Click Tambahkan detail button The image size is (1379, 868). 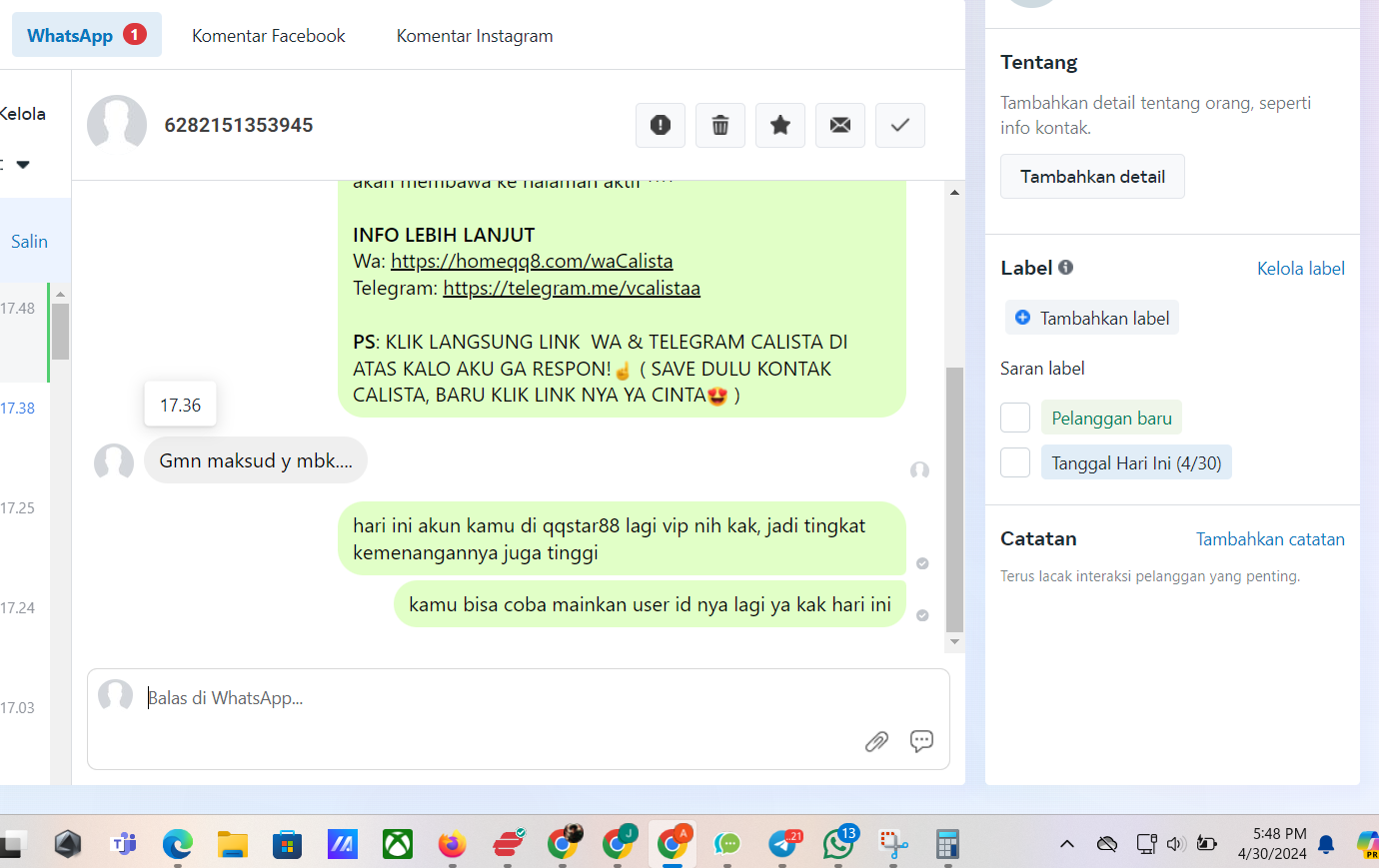click(1092, 177)
